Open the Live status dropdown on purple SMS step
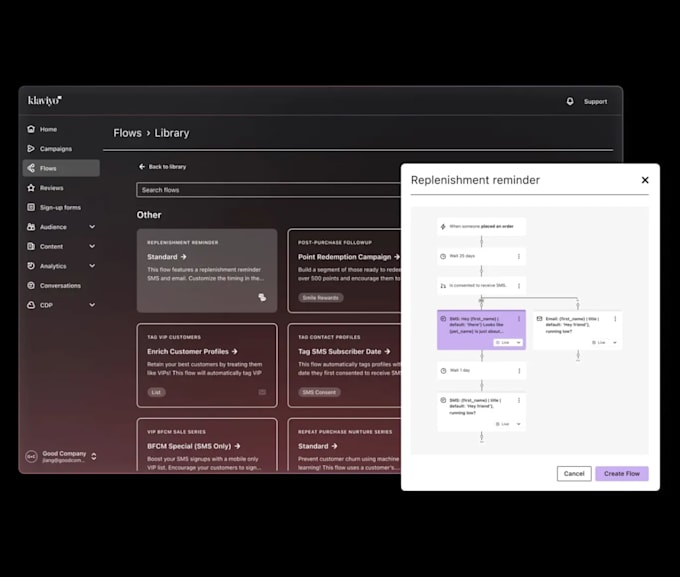680x577 pixels. point(508,342)
